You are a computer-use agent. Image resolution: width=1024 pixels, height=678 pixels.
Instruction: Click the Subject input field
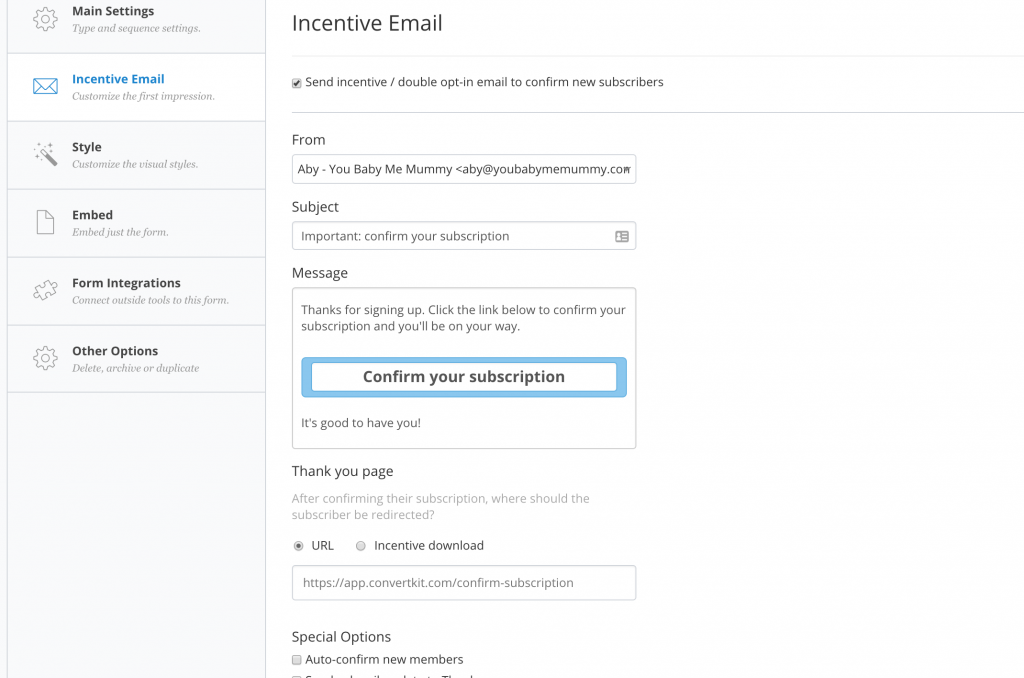[464, 236]
